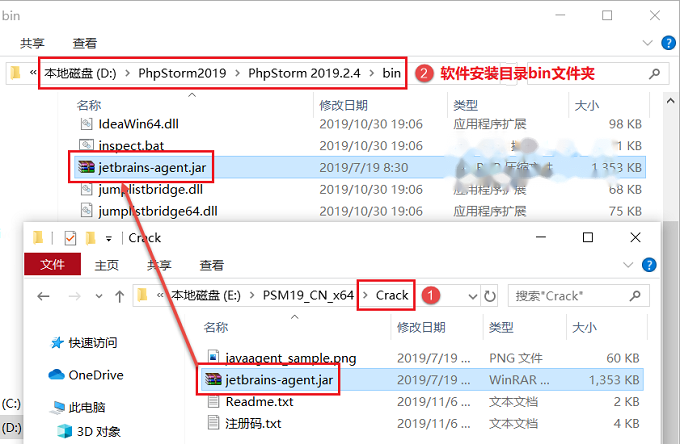
Task: Go back in Crack window
Action: point(43,297)
